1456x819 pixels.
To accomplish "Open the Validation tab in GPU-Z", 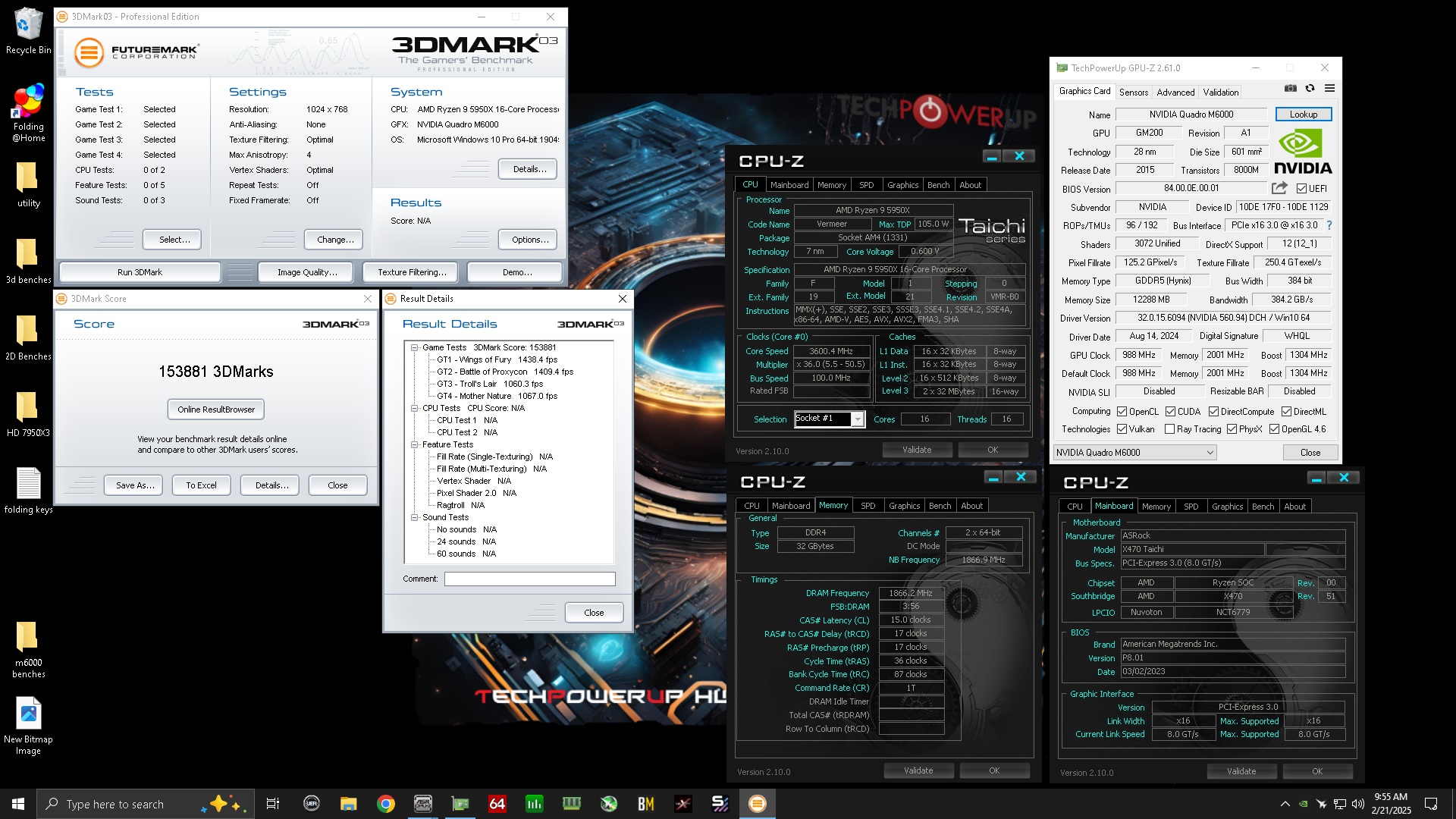I will point(1221,93).
